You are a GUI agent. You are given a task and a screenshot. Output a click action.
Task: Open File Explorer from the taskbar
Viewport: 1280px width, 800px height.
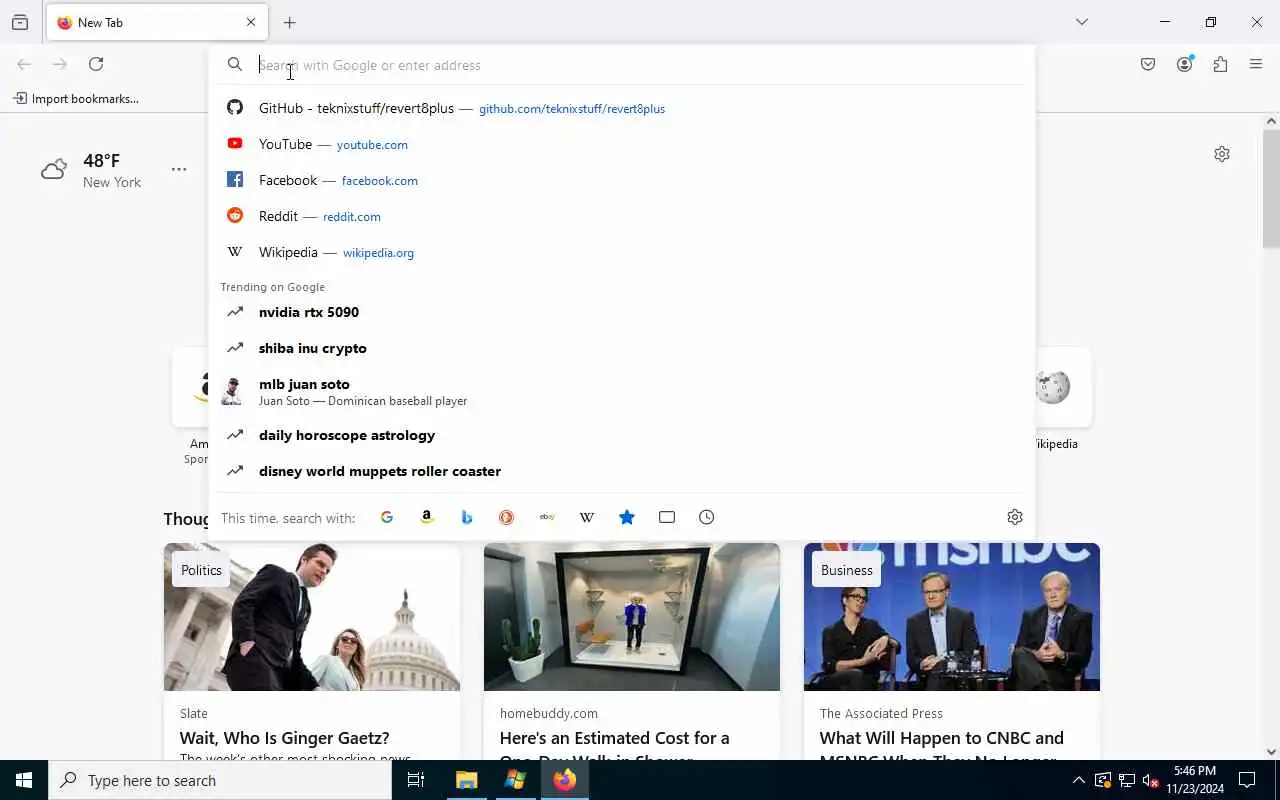pyautogui.click(x=466, y=780)
